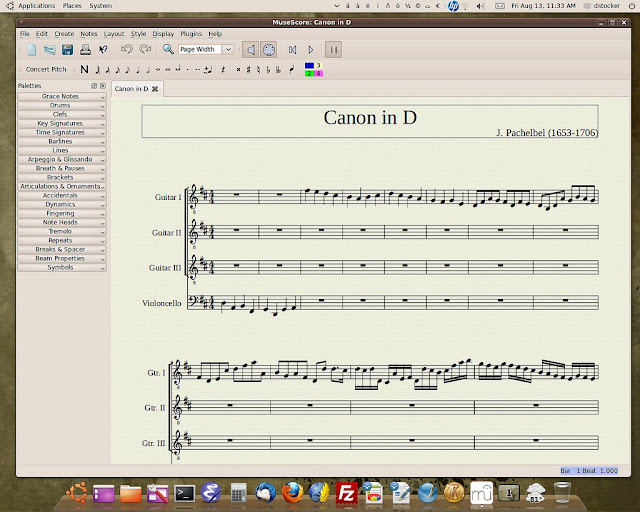The height and width of the screenshot is (512, 640).
Task: Open the Layout menu
Action: pos(114,34)
